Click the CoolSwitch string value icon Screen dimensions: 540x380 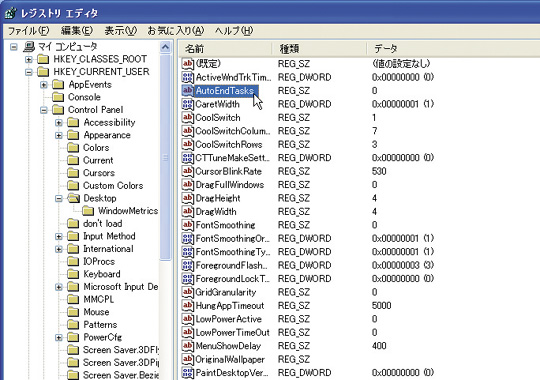187,117
